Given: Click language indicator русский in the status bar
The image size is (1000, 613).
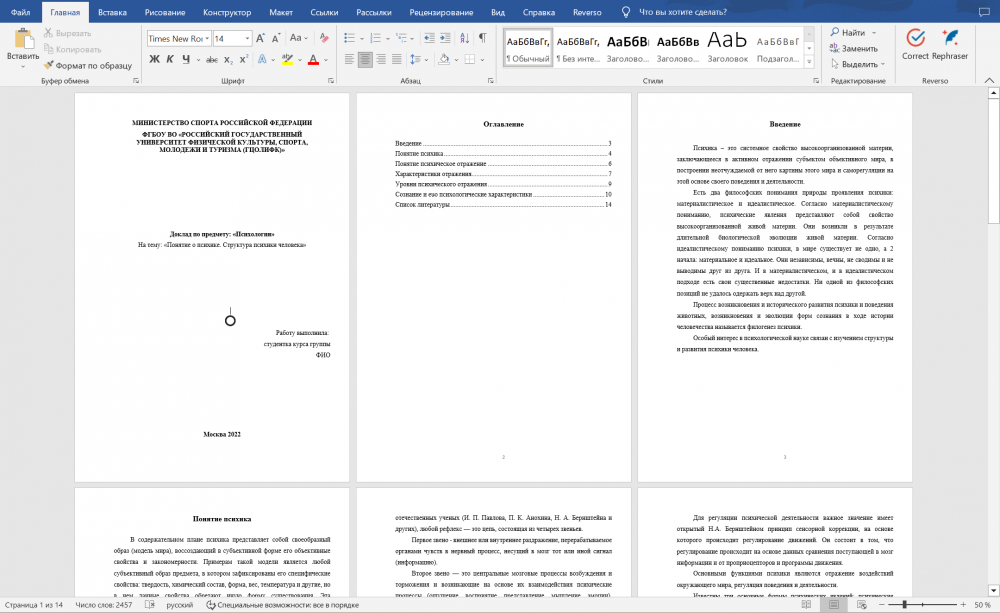Looking at the screenshot, I should point(179,605).
